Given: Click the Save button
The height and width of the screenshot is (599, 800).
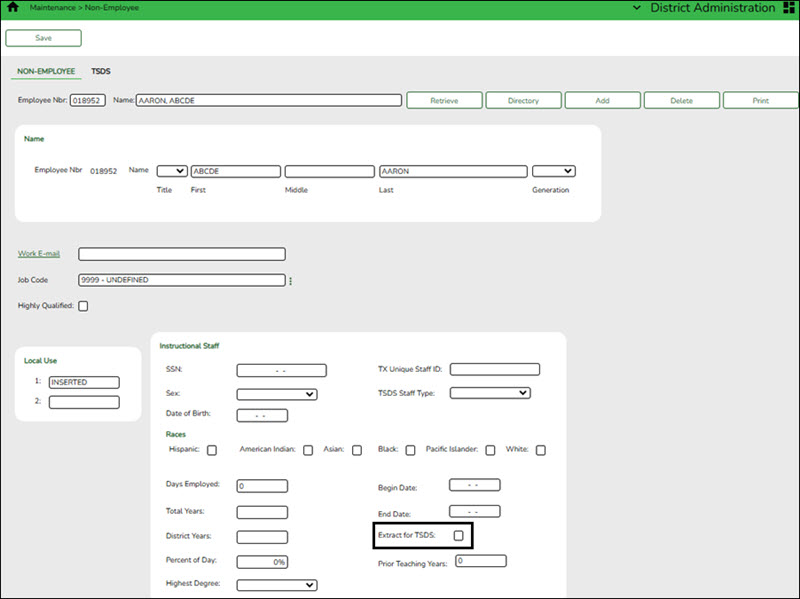Looking at the screenshot, I should coord(43,38).
